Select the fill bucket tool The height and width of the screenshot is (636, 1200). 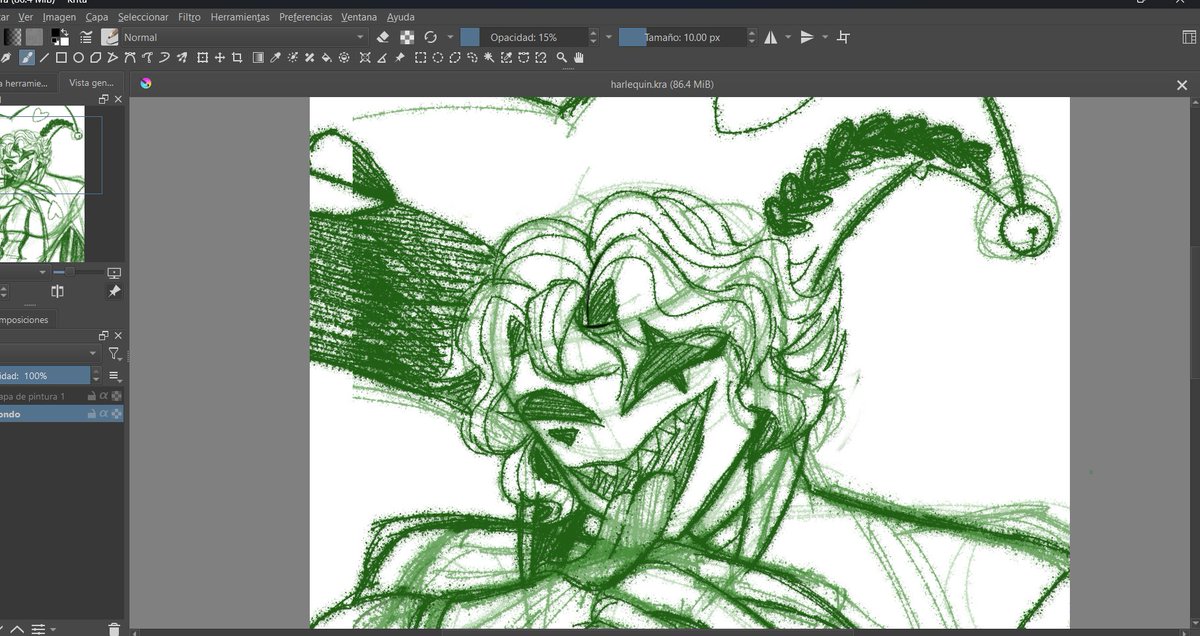click(326, 57)
